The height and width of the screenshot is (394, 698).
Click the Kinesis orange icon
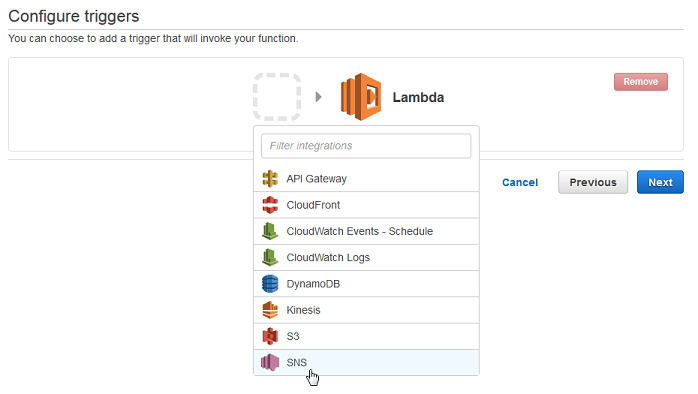coord(270,310)
